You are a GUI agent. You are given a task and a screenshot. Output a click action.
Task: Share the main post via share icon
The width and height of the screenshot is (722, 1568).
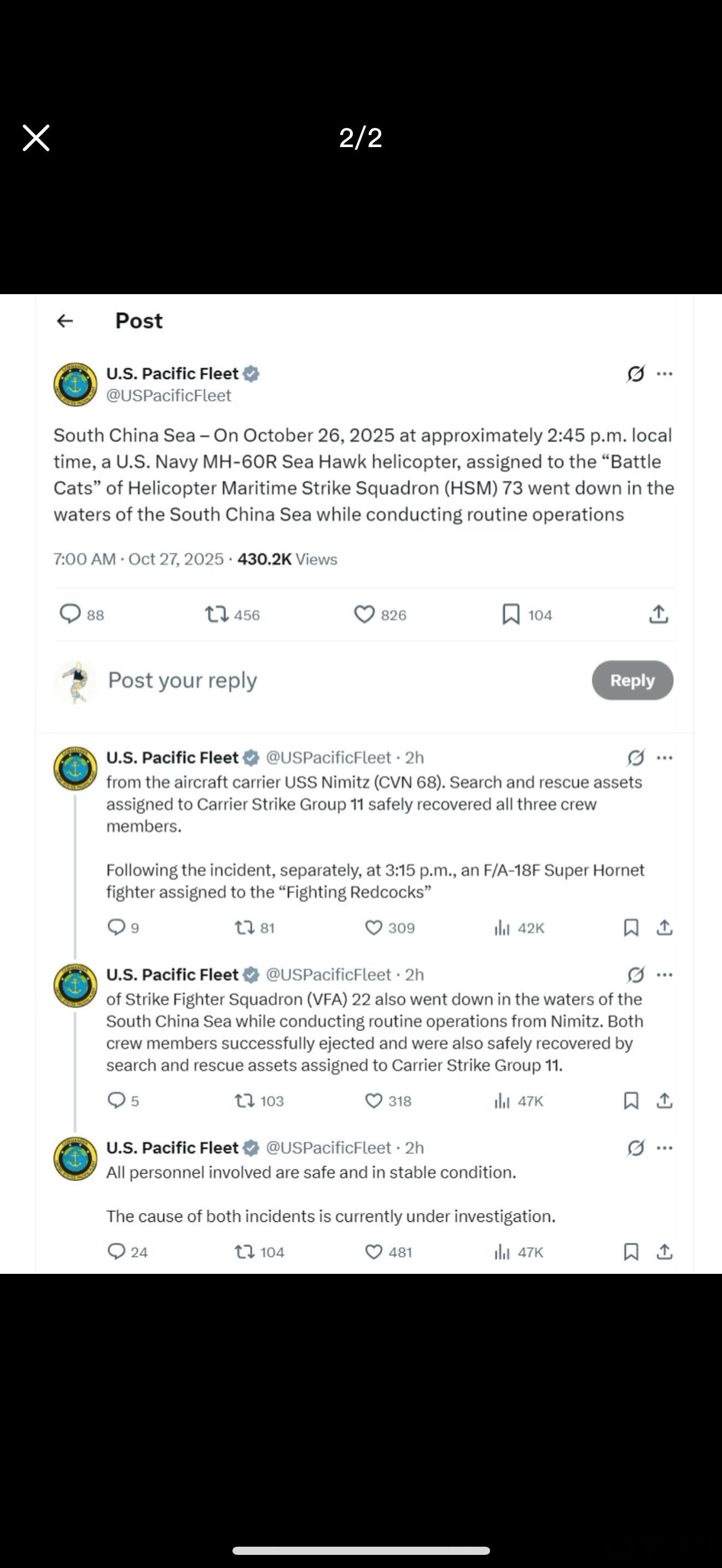click(659, 614)
